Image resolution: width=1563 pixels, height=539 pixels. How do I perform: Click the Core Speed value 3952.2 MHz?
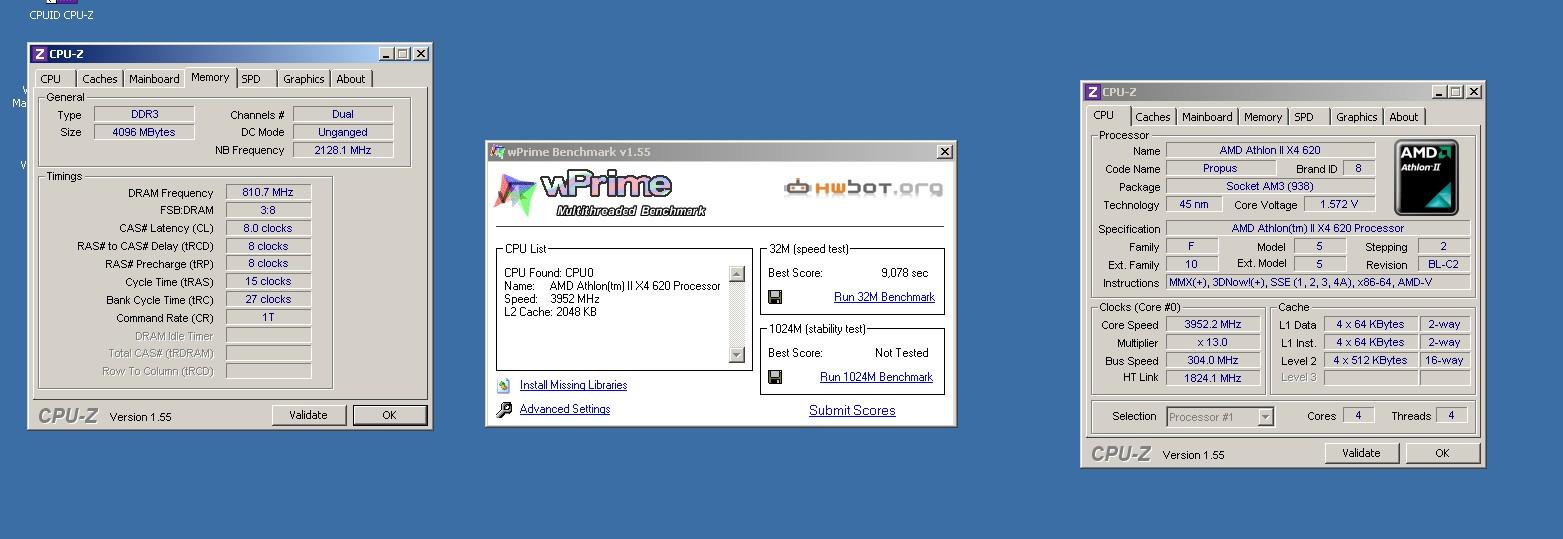click(1213, 324)
